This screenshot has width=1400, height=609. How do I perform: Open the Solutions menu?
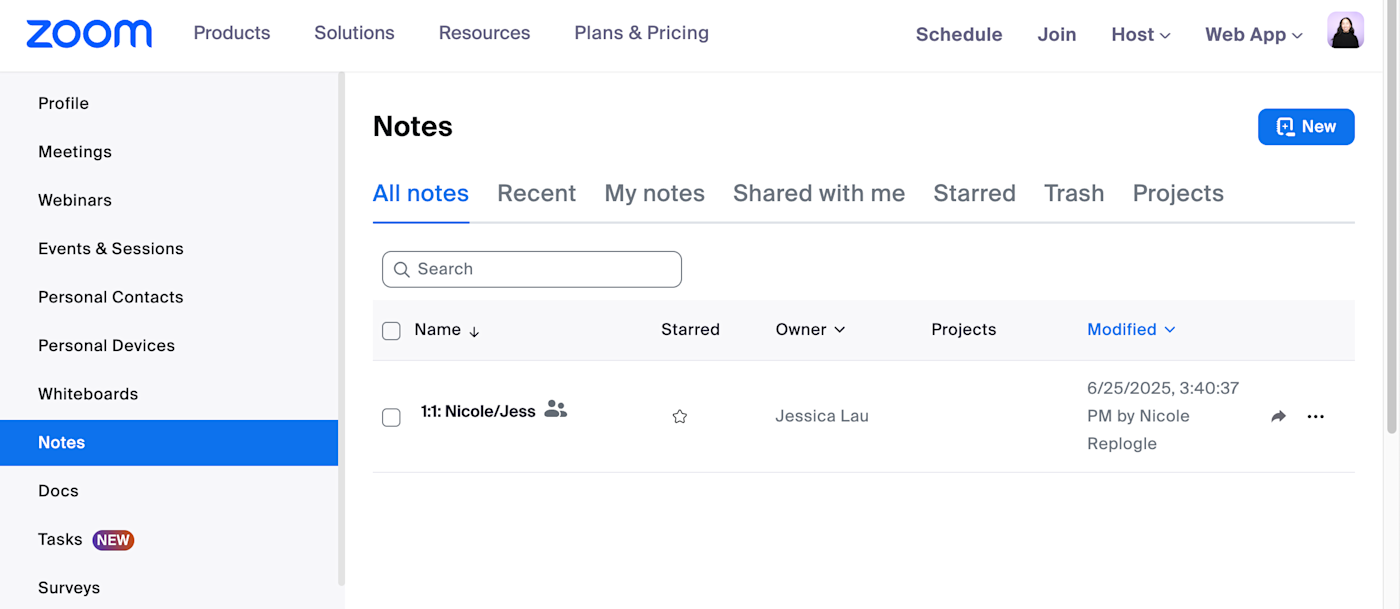point(354,33)
